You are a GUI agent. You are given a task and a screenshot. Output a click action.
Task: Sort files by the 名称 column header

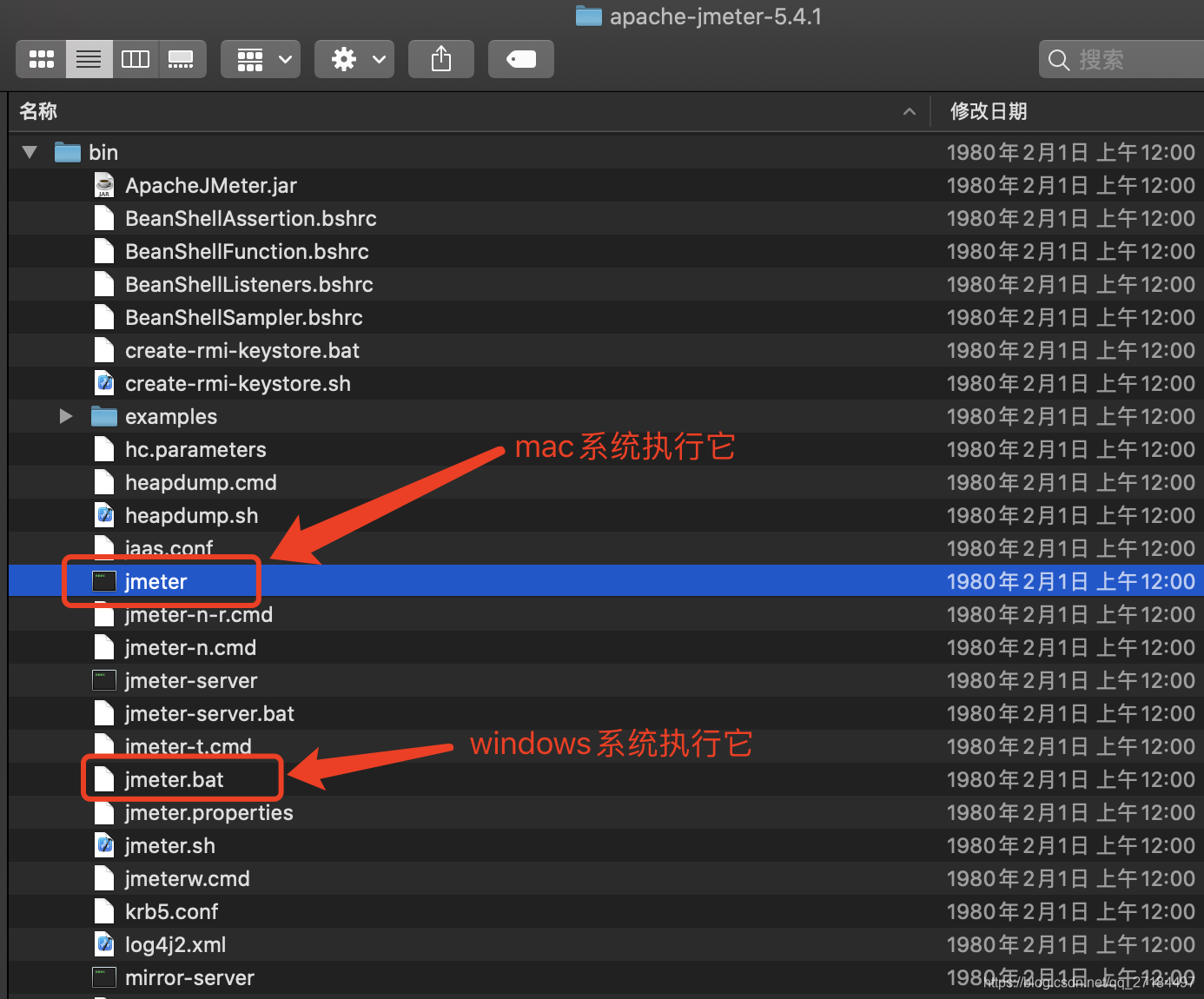pos(469,111)
